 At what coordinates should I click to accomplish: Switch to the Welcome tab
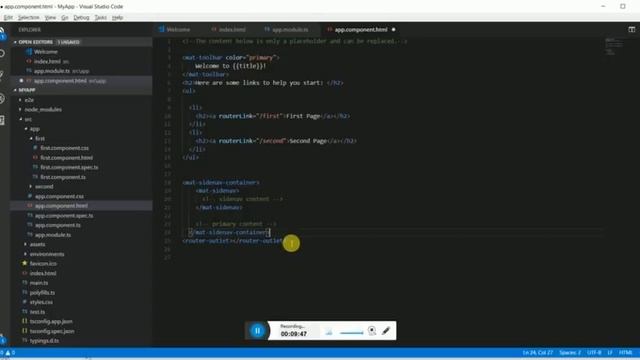178,29
